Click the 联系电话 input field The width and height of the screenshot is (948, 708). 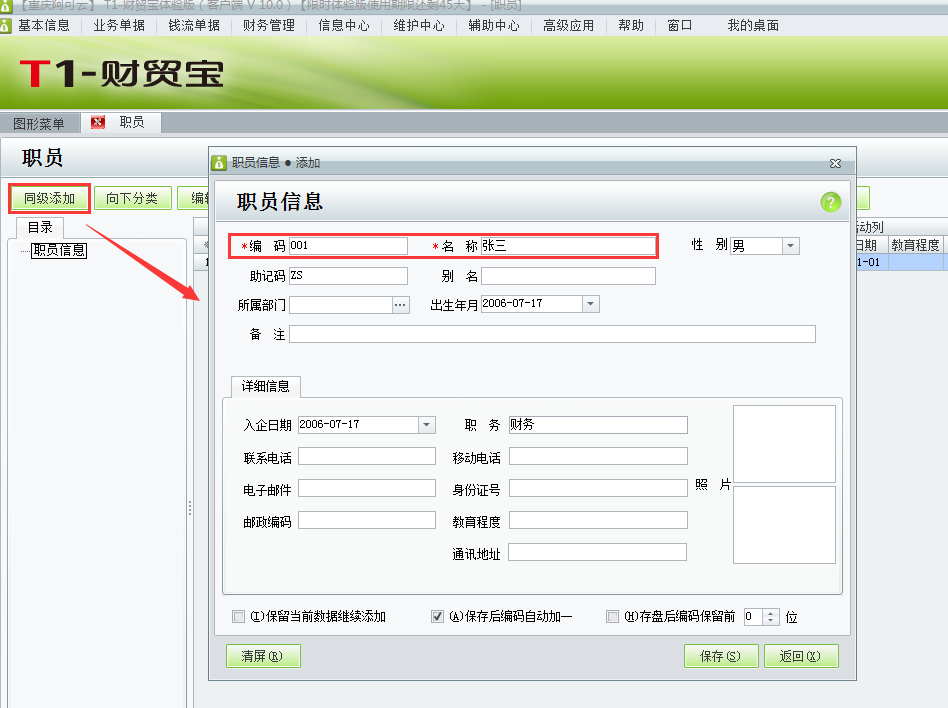click(x=367, y=456)
